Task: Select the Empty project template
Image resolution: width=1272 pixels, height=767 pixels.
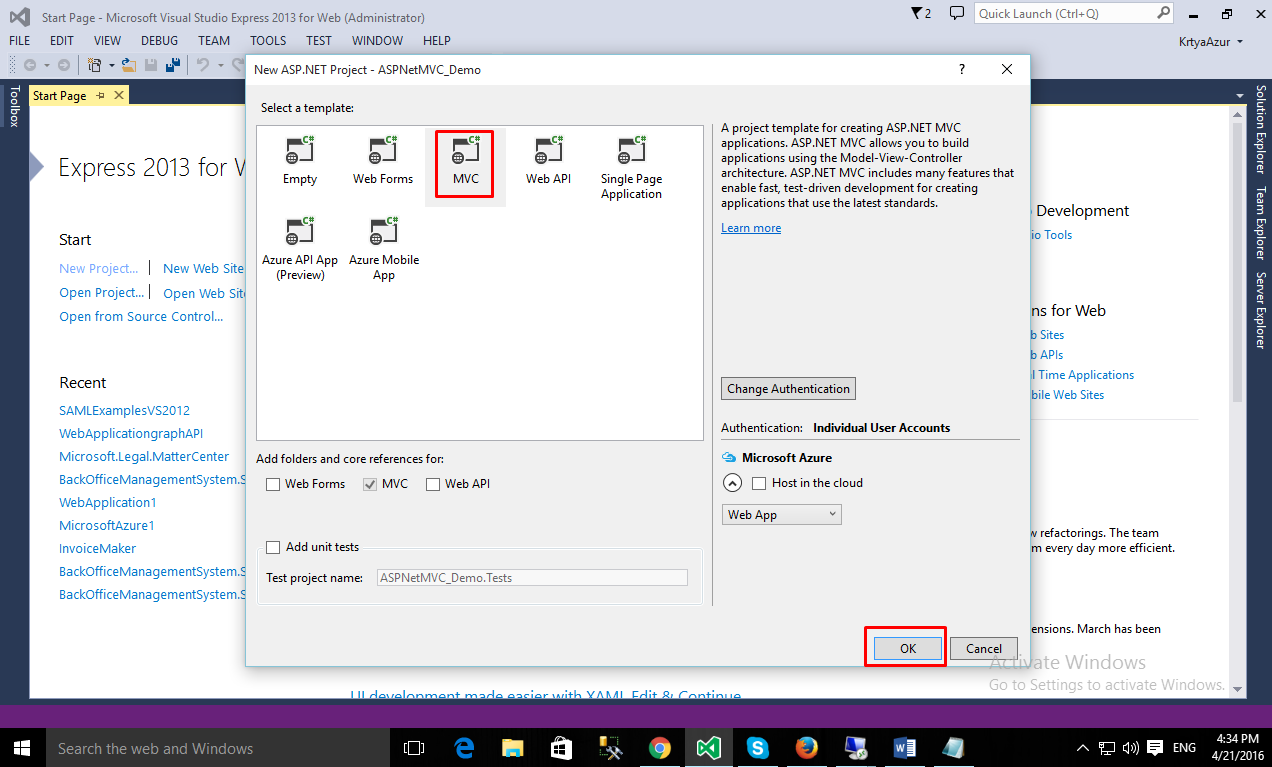Action: 300,161
